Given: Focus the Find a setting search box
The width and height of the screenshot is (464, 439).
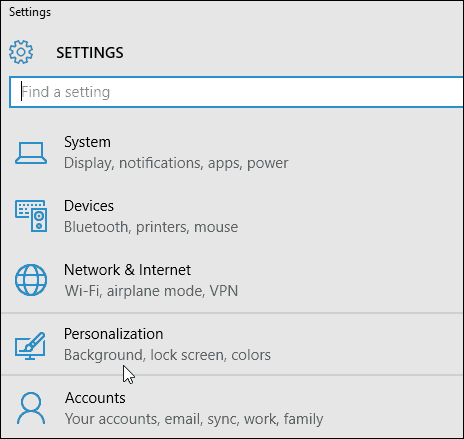Looking at the screenshot, I should (236, 92).
